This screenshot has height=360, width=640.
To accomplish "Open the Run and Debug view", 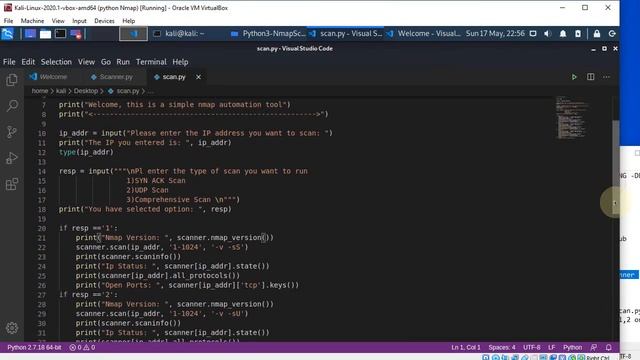I will coord(12,158).
